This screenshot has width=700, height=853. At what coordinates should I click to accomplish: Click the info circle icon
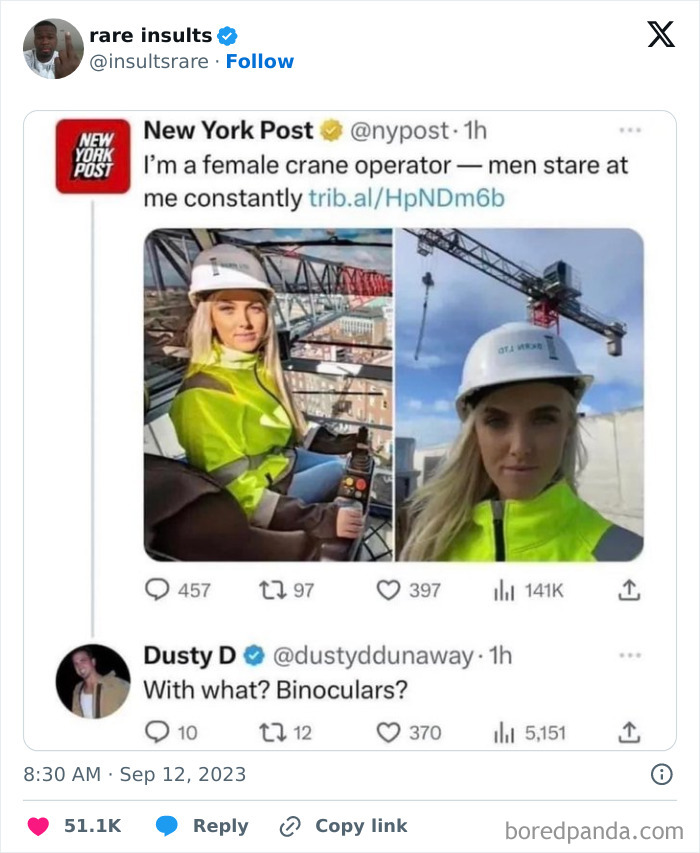tap(661, 774)
